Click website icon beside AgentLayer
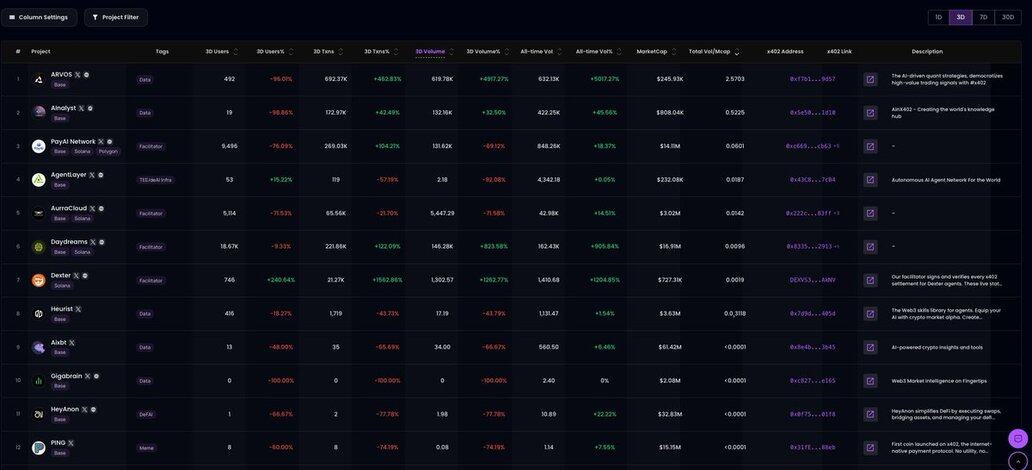The height and width of the screenshot is (470, 1032). [x=101, y=175]
